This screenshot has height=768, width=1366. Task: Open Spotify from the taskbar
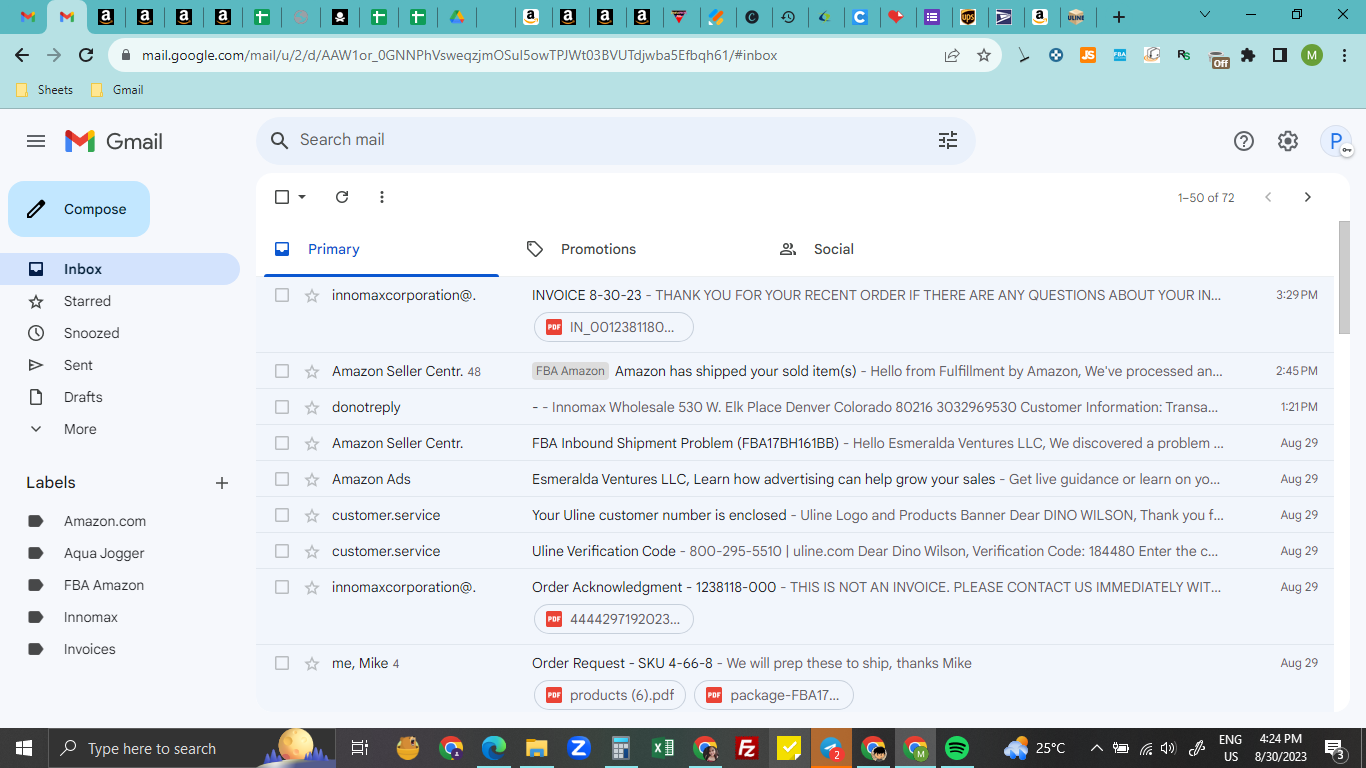[957, 748]
